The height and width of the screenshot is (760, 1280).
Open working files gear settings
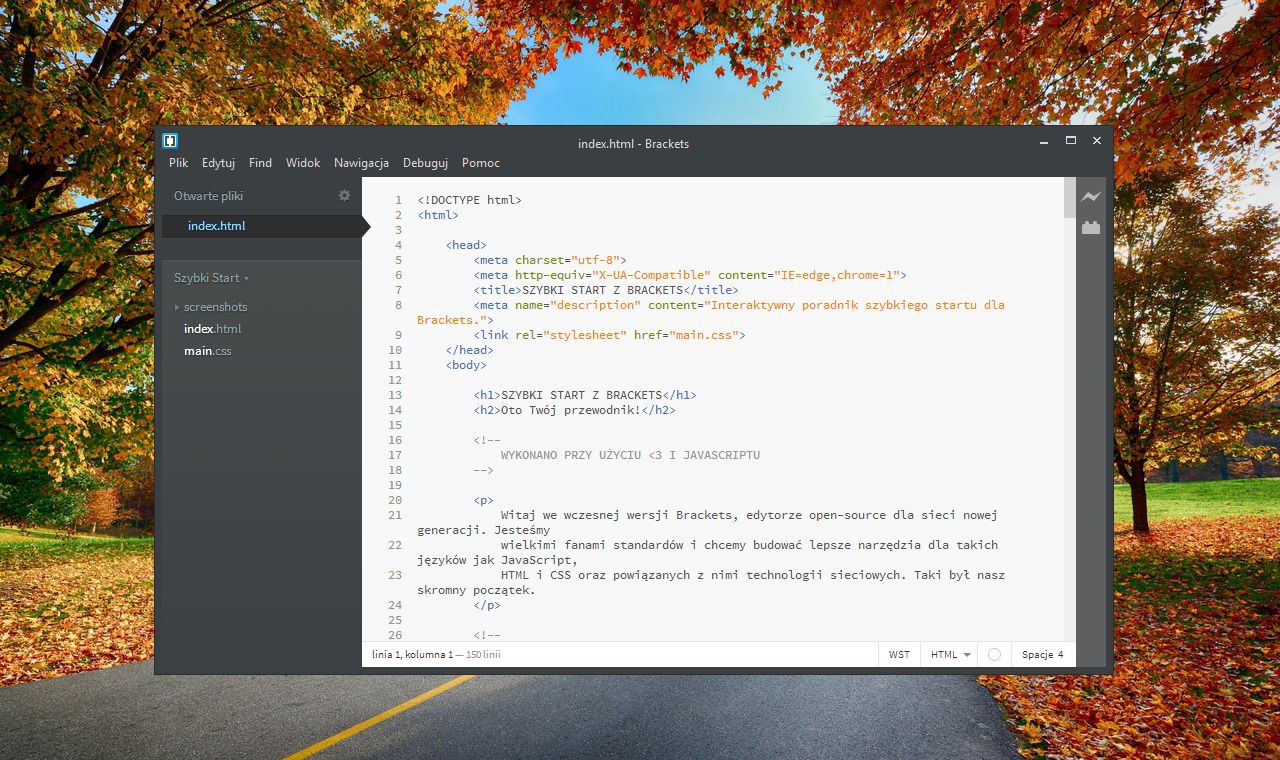click(x=344, y=196)
